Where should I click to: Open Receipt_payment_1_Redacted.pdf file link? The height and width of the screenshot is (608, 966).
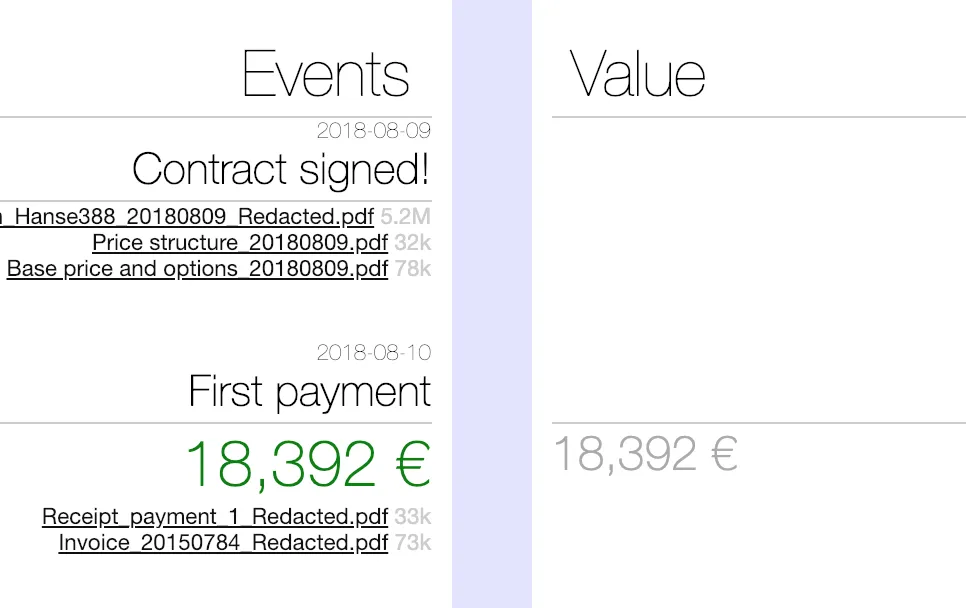coord(215,517)
